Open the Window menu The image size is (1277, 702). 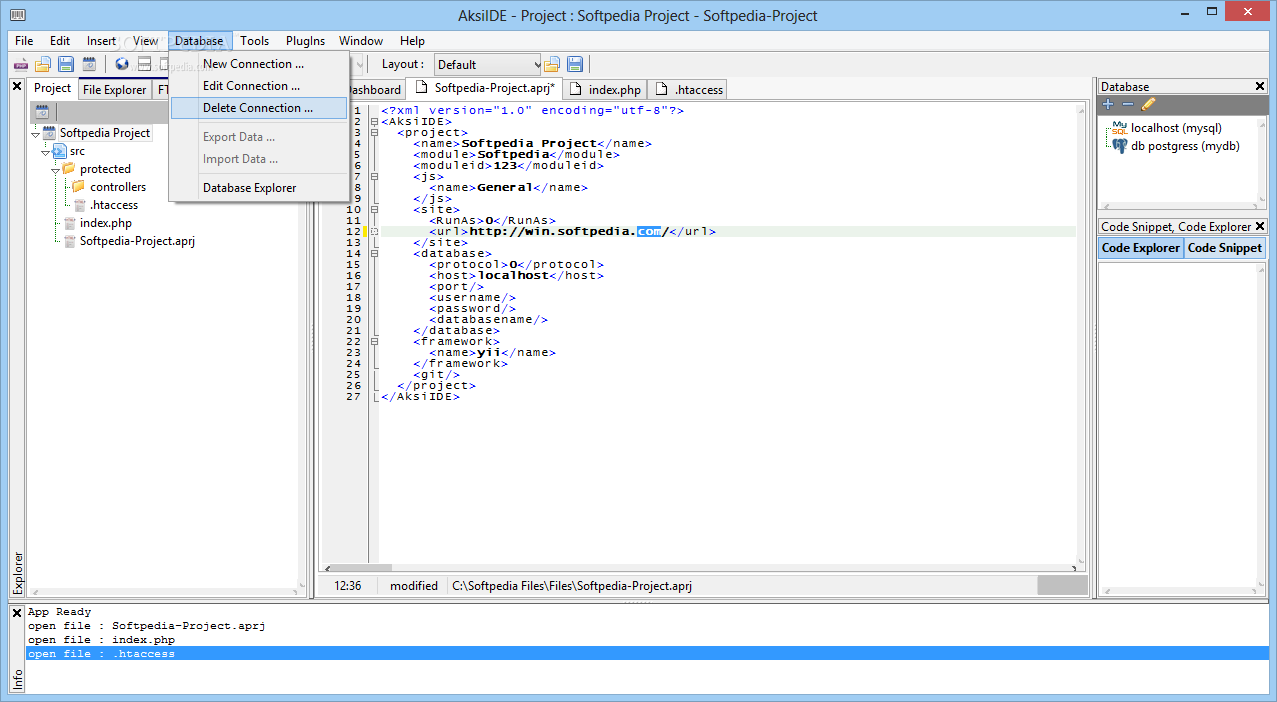(x=361, y=41)
